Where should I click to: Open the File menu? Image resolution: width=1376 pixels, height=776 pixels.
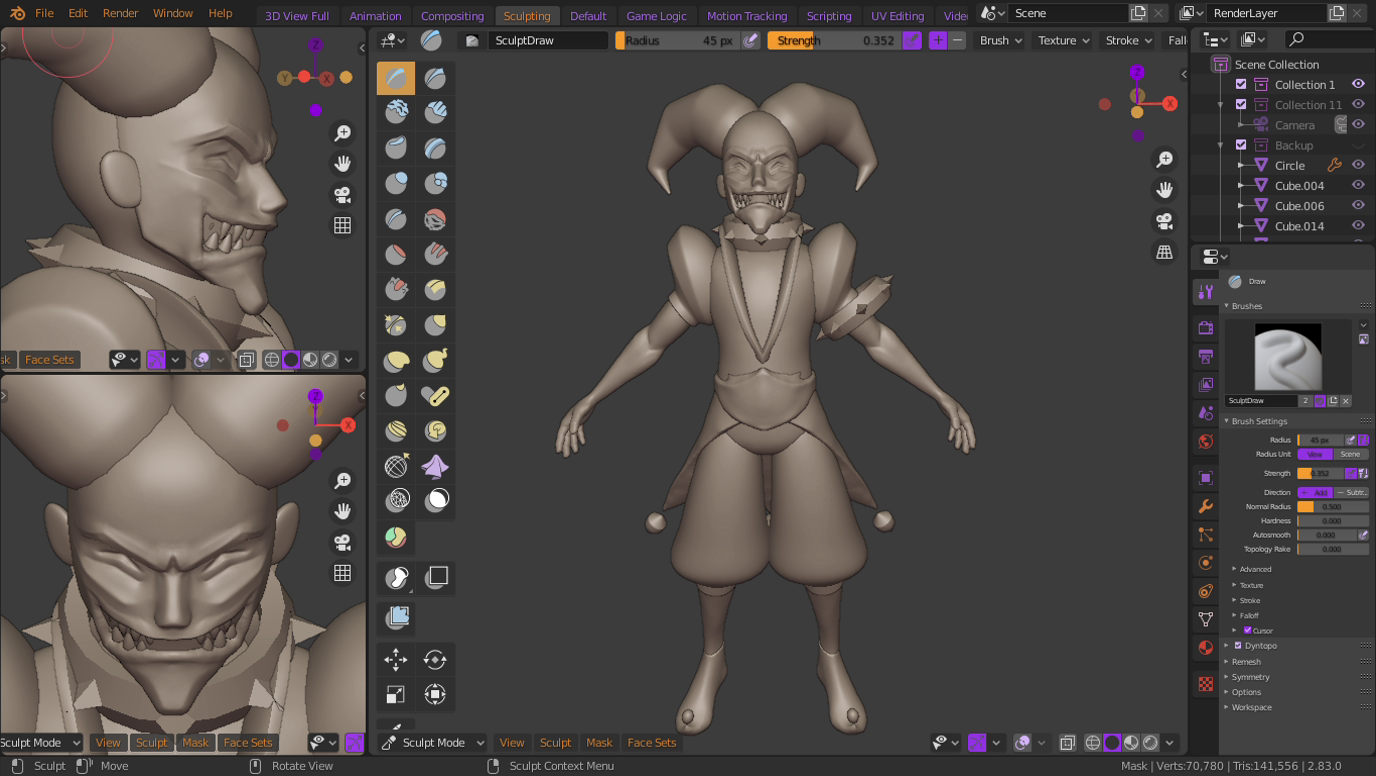44,13
